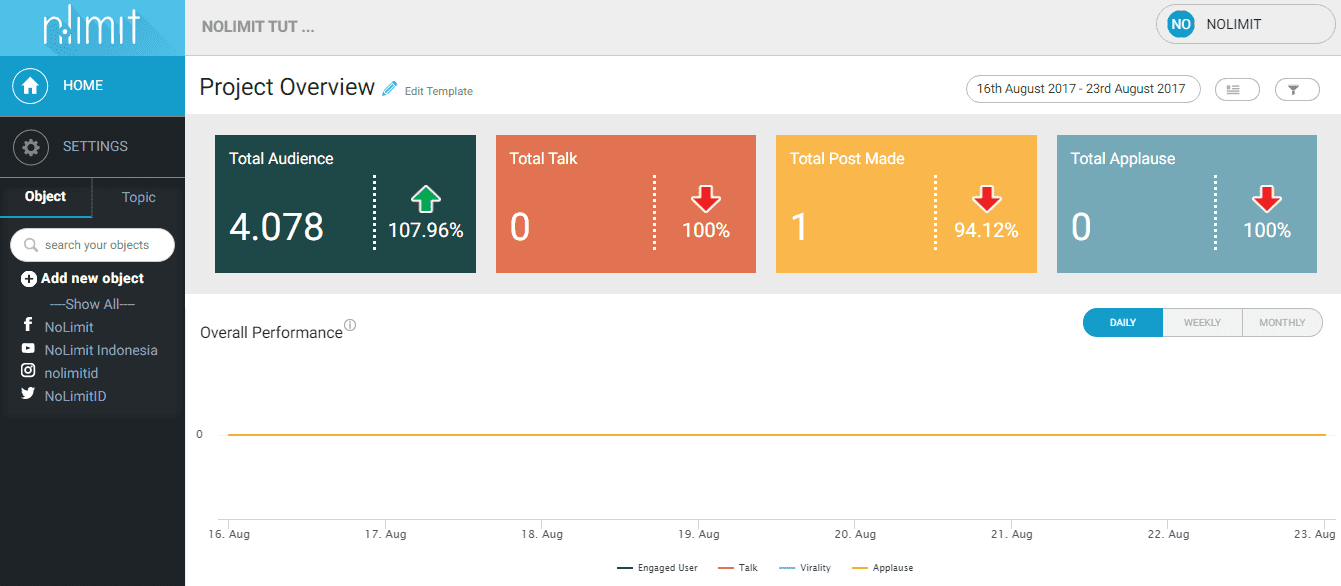Click the Total Post Made card
This screenshot has width=1341, height=586.
pyautogui.click(x=906, y=204)
